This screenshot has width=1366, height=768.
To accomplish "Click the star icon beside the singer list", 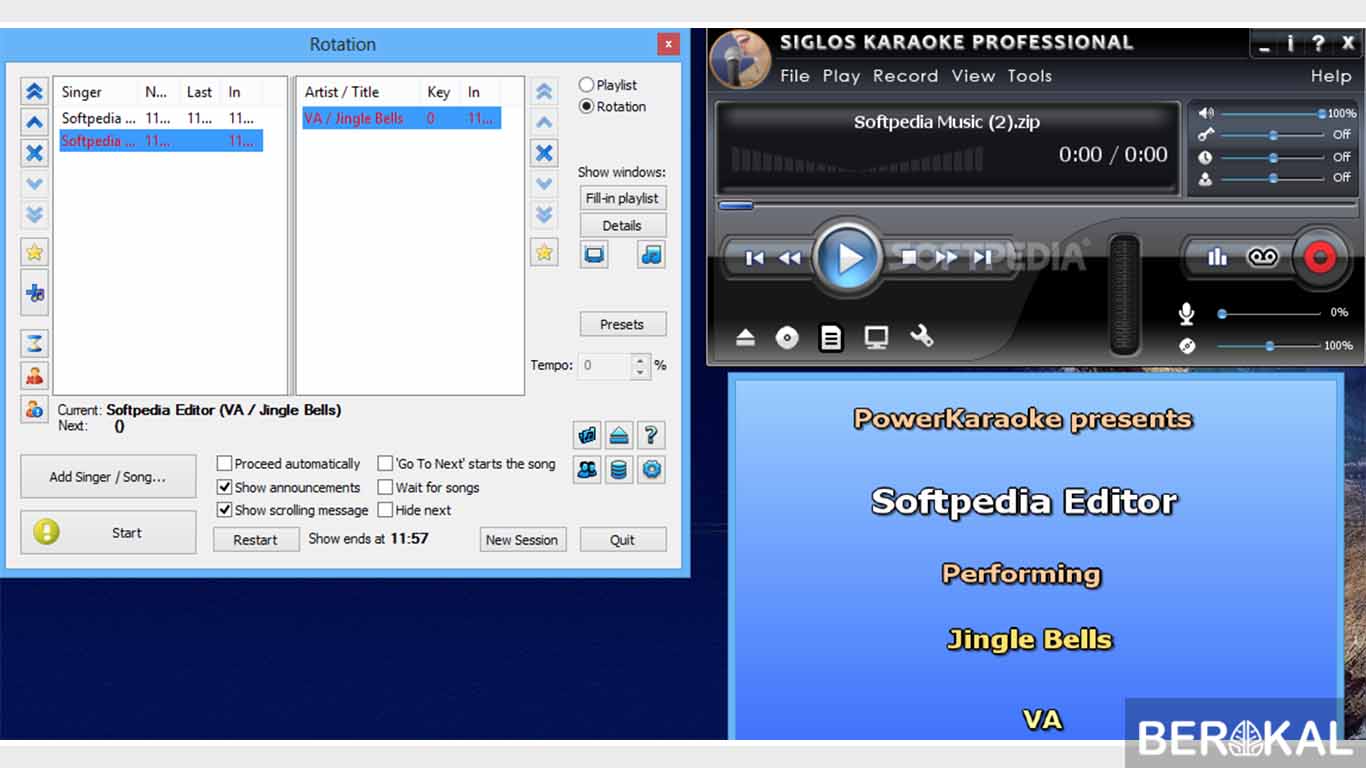I will (34, 252).
